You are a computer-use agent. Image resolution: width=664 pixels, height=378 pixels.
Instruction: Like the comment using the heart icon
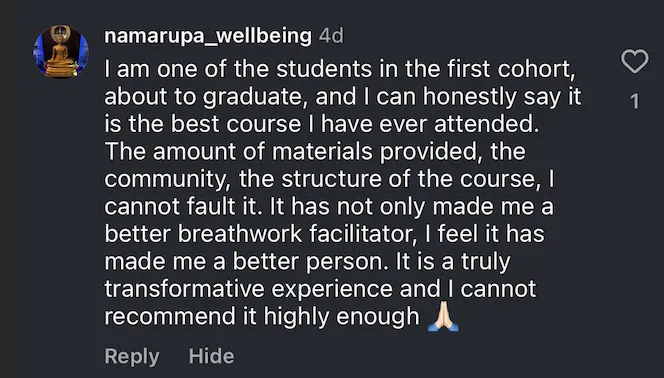[634, 61]
